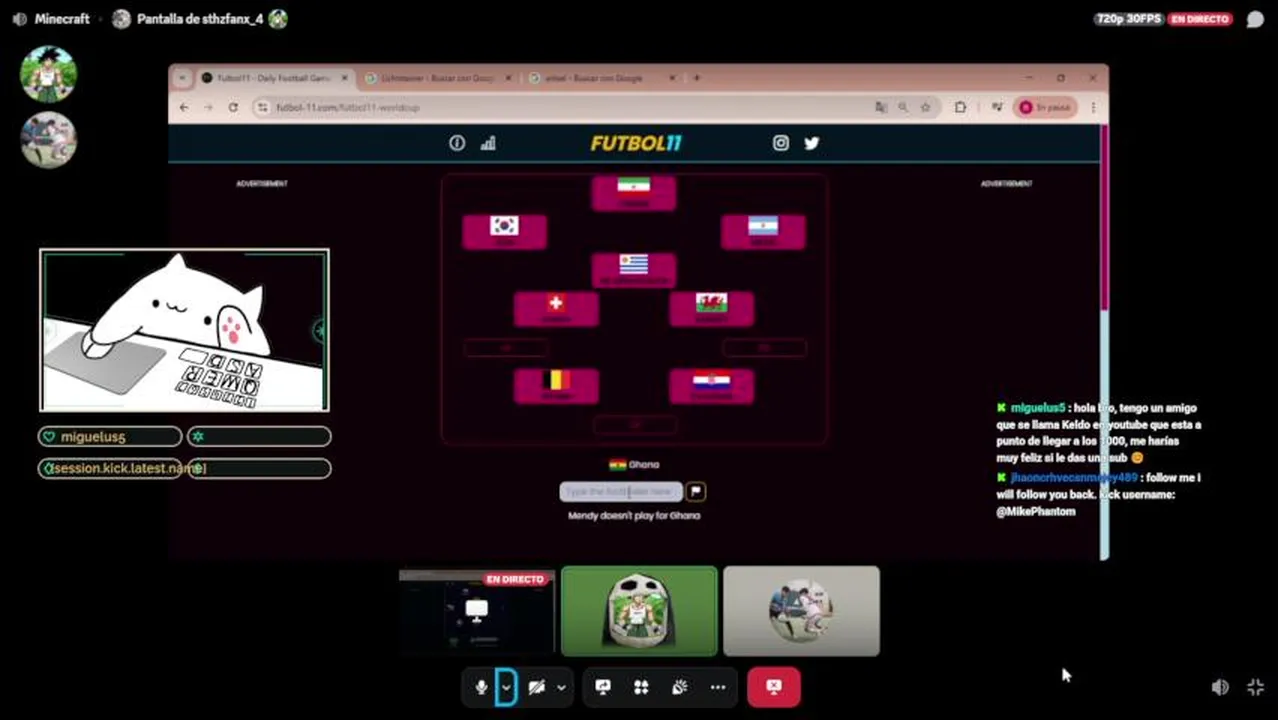Click 'Pantalla de sthzfanx_4' stream title

200,19
